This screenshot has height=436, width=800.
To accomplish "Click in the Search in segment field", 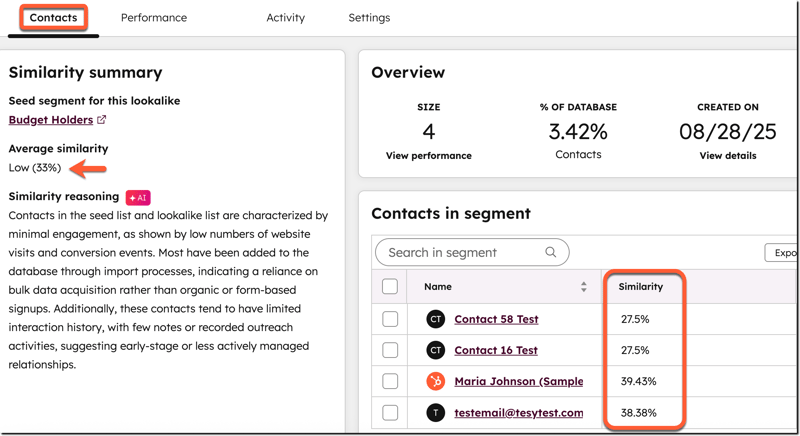I will 460,253.
